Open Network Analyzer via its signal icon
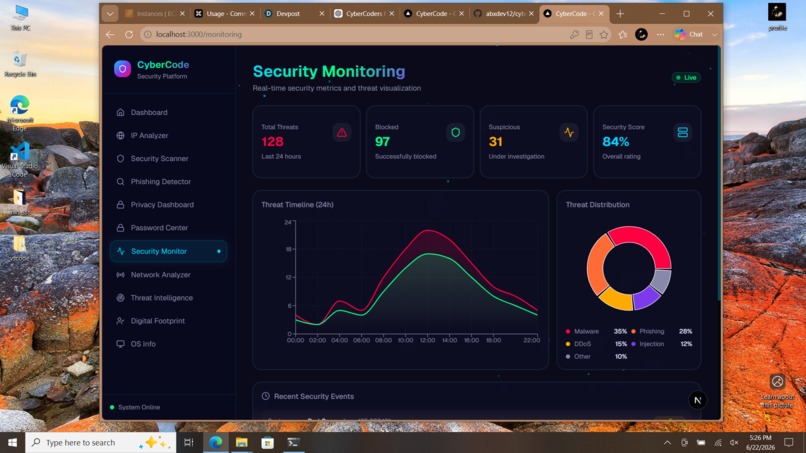 (x=120, y=275)
